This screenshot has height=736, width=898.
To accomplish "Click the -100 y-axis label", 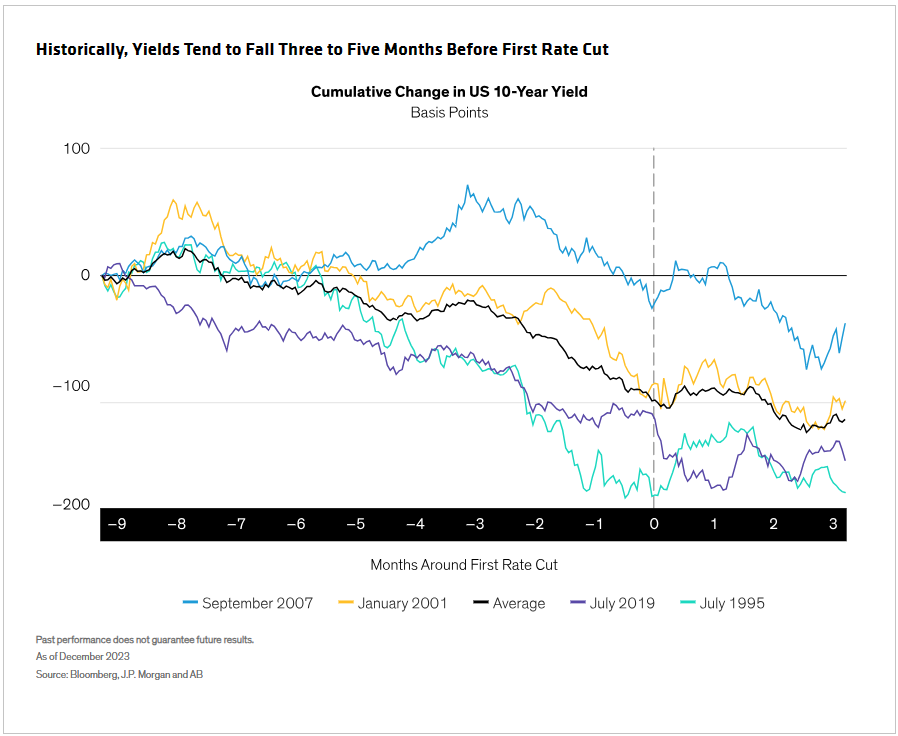I will [72, 386].
